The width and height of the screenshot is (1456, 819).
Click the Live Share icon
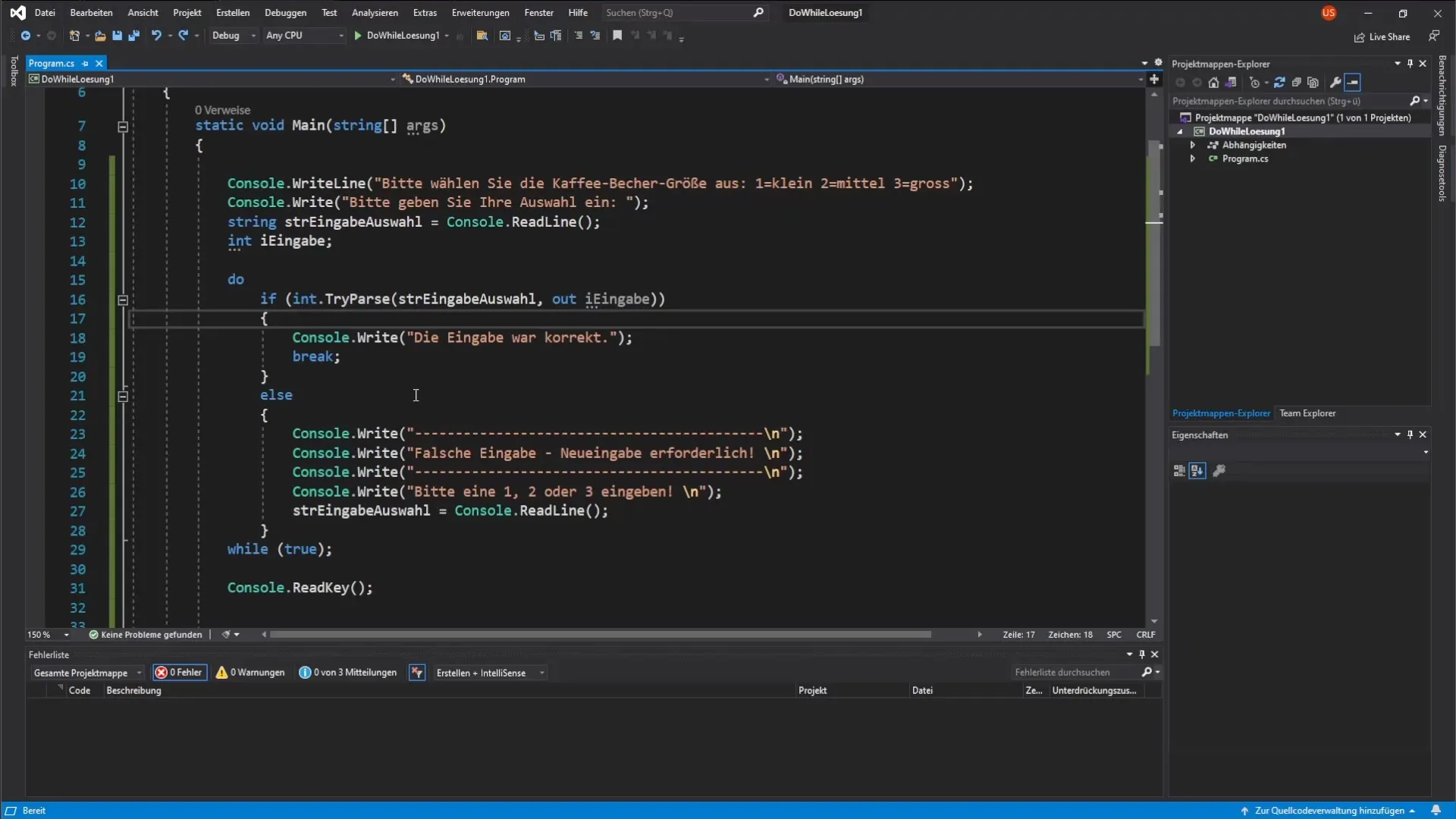[1359, 37]
